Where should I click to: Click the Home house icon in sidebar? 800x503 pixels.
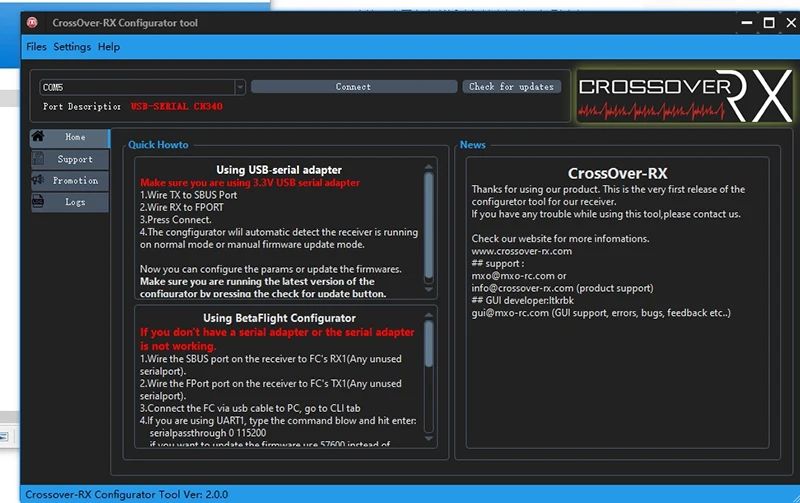(38, 136)
